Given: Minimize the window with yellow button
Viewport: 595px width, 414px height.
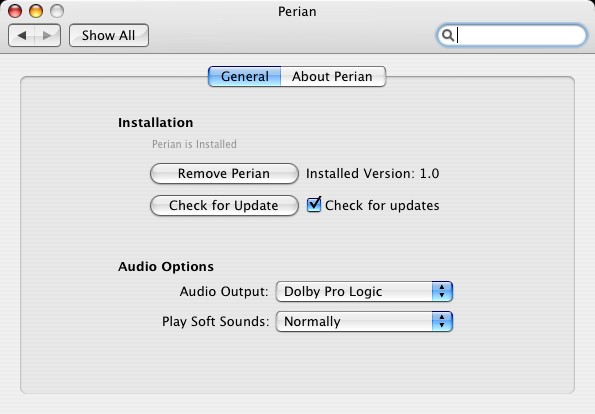Looking at the screenshot, I should (36, 11).
